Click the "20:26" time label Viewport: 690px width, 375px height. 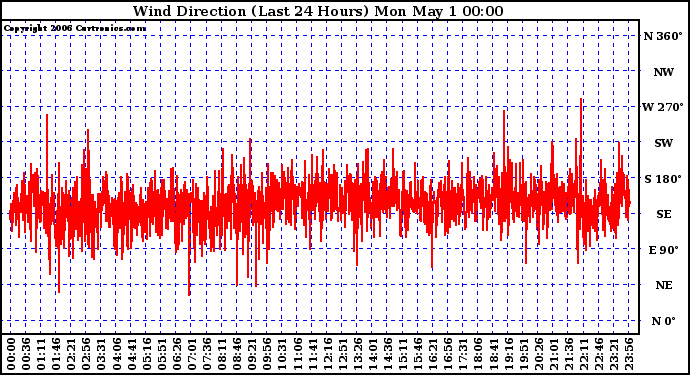pos(538,354)
